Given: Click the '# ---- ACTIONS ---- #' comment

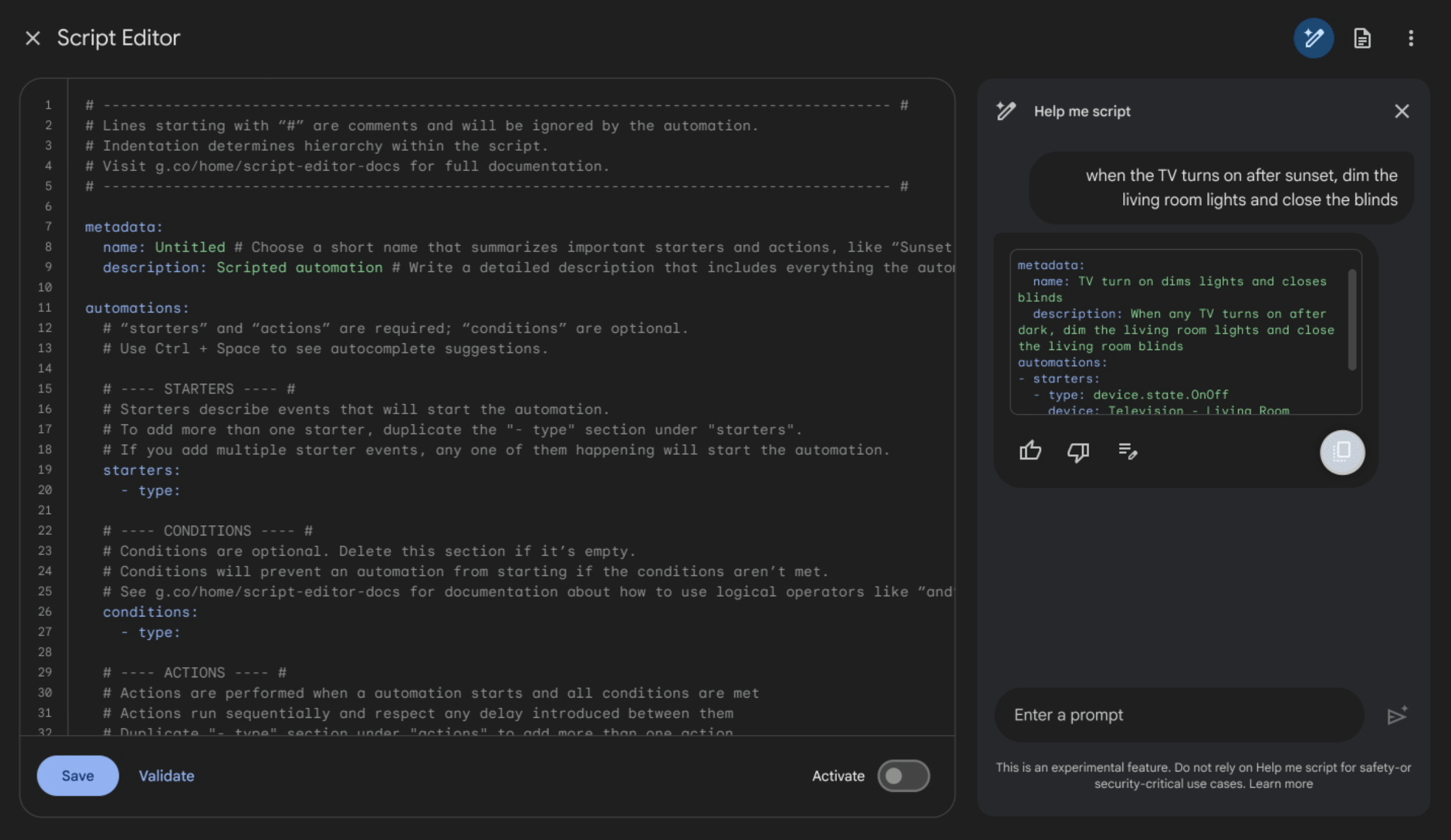Looking at the screenshot, I should [194, 673].
